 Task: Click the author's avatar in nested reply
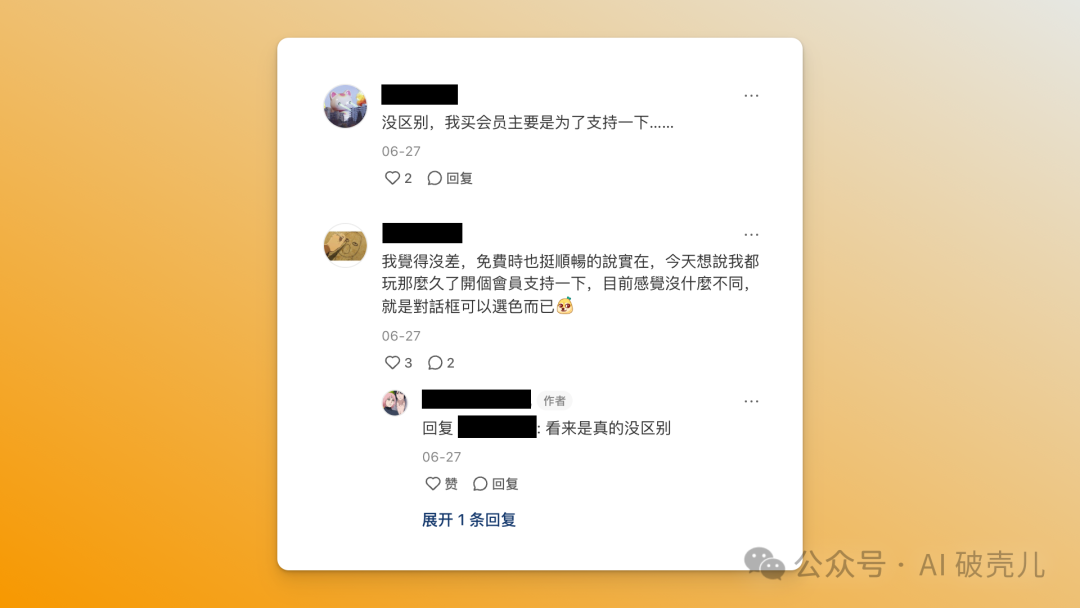pos(395,403)
